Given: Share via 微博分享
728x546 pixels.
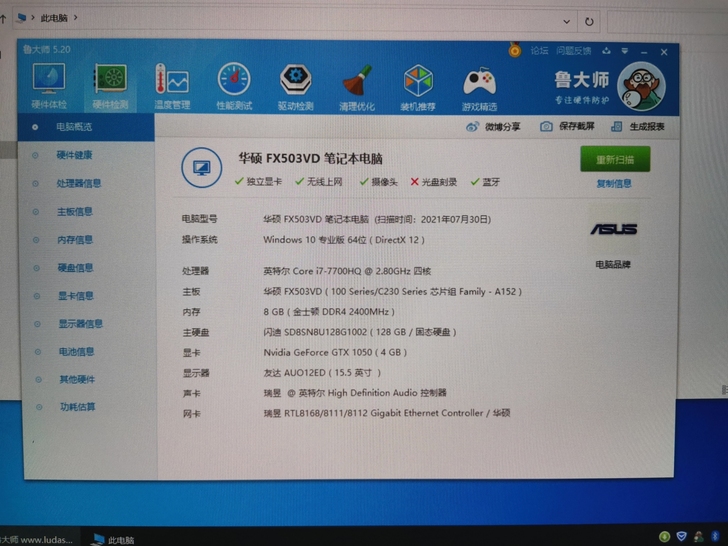Looking at the screenshot, I should [x=493, y=127].
